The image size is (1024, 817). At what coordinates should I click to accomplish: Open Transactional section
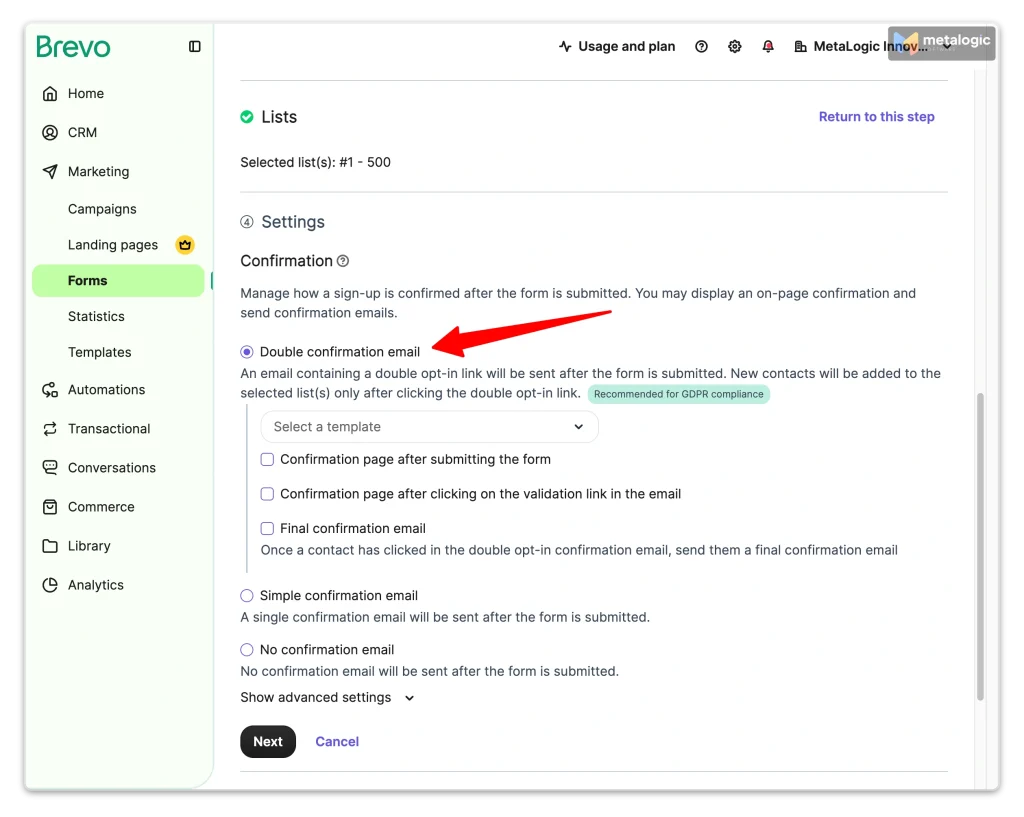click(109, 429)
